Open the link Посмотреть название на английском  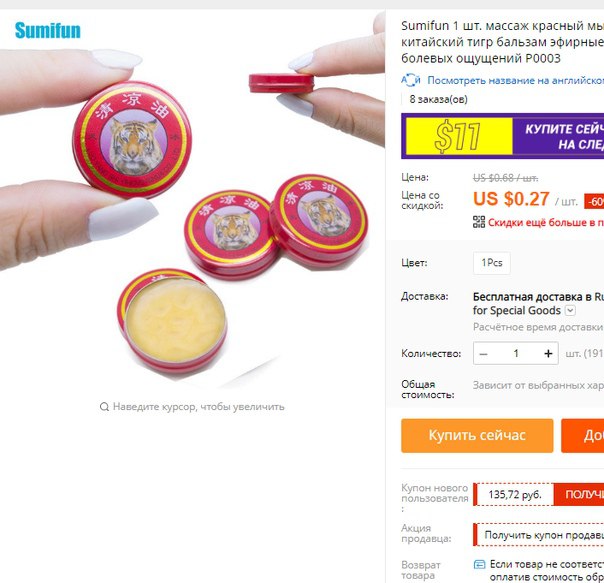[x=515, y=81]
